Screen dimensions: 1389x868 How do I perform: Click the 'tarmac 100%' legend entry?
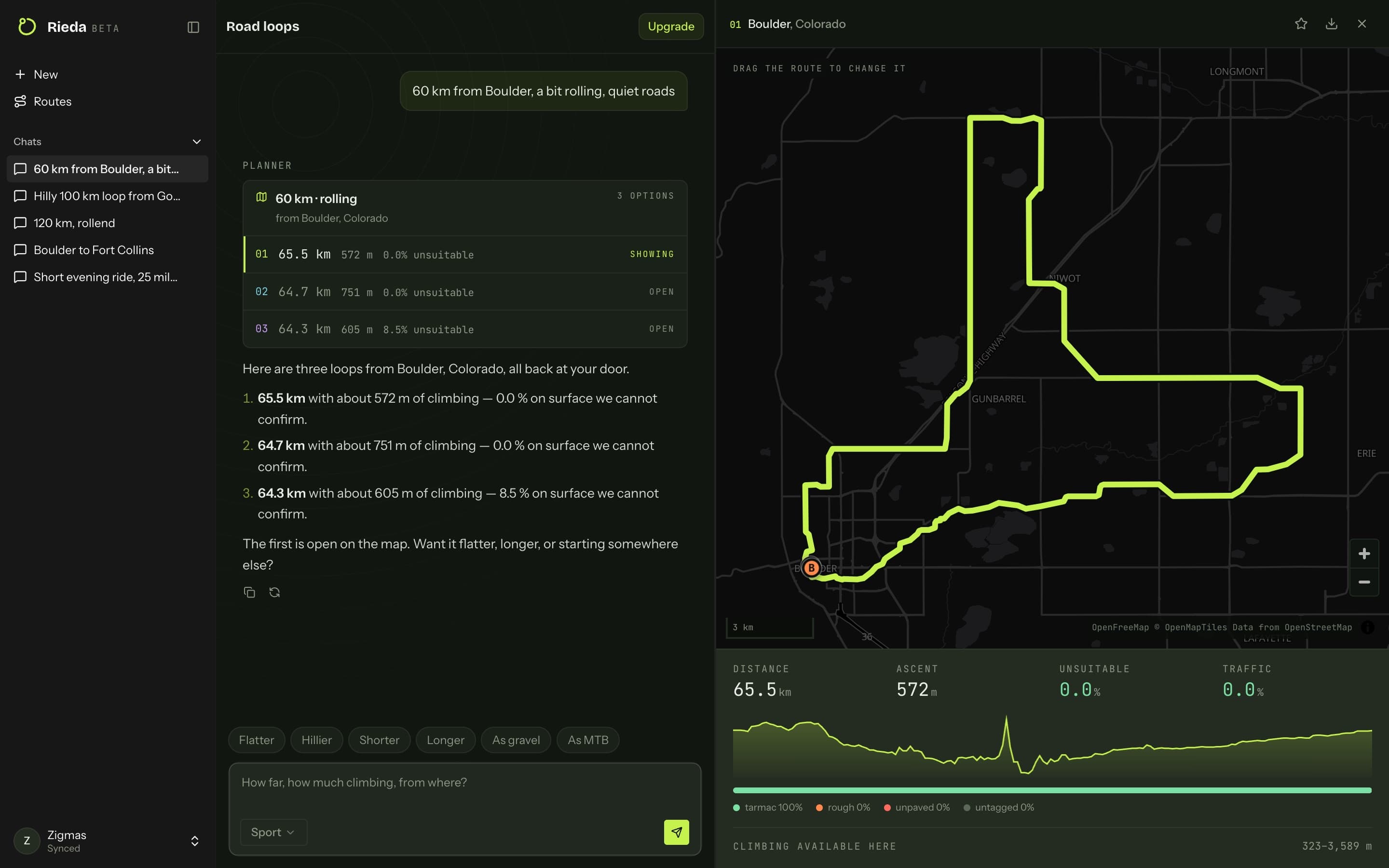[x=767, y=808]
